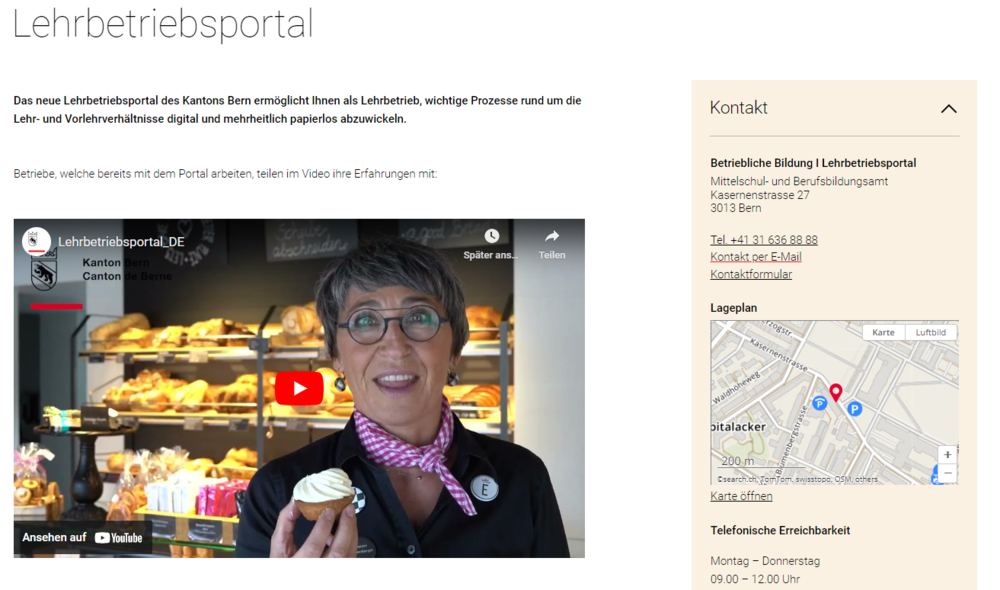Open Kontakt per E-Mail link
1000x590 pixels.
click(x=756, y=256)
